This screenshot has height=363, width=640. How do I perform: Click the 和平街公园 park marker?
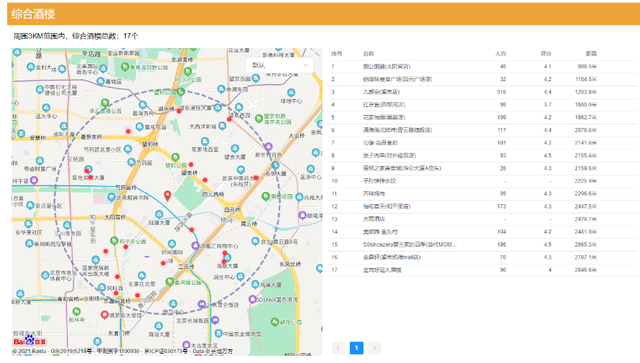pos(114,241)
